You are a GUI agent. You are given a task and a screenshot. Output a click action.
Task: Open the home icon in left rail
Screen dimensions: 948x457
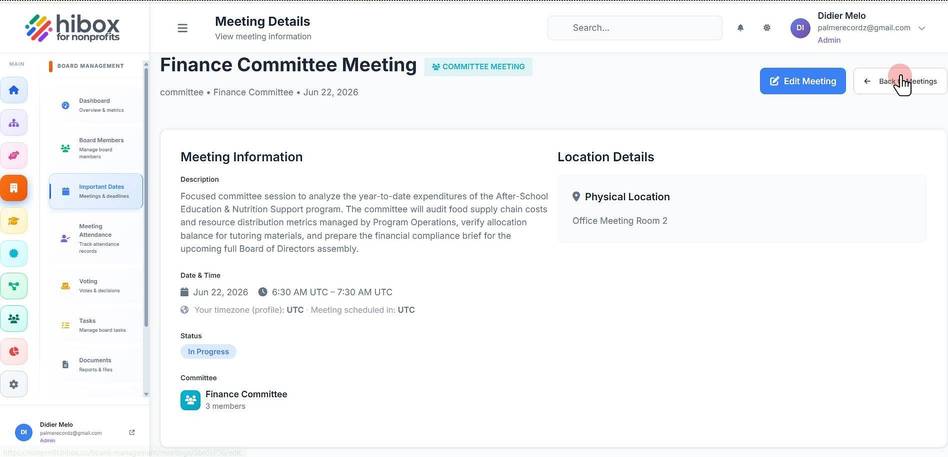point(14,90)
